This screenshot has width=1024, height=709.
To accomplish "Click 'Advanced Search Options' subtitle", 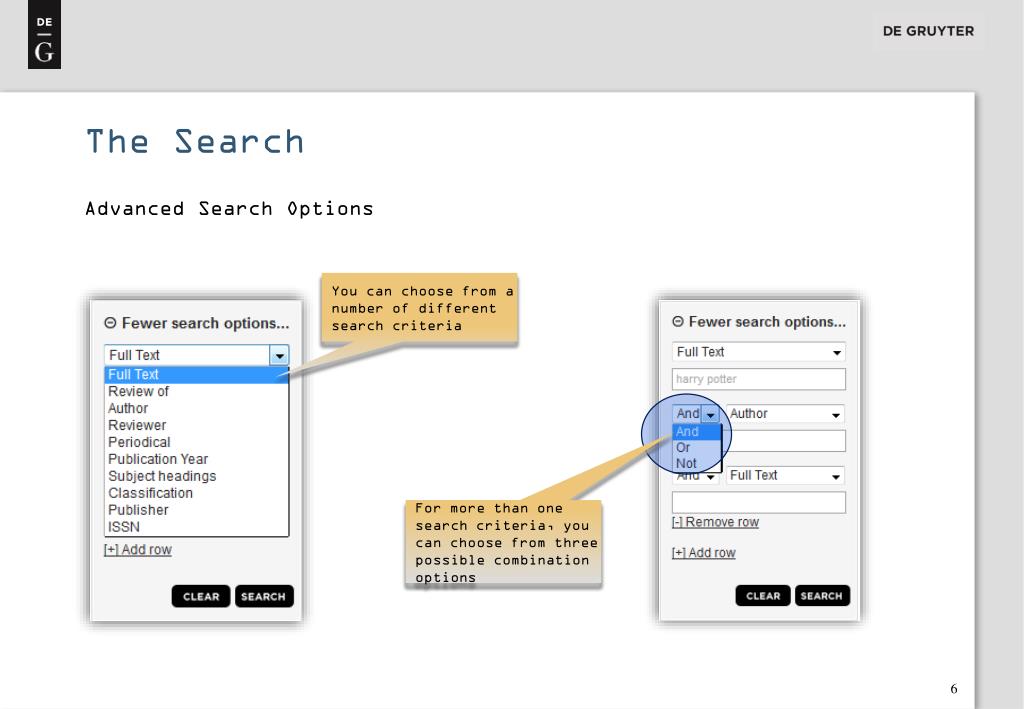I will coord(229,209).
